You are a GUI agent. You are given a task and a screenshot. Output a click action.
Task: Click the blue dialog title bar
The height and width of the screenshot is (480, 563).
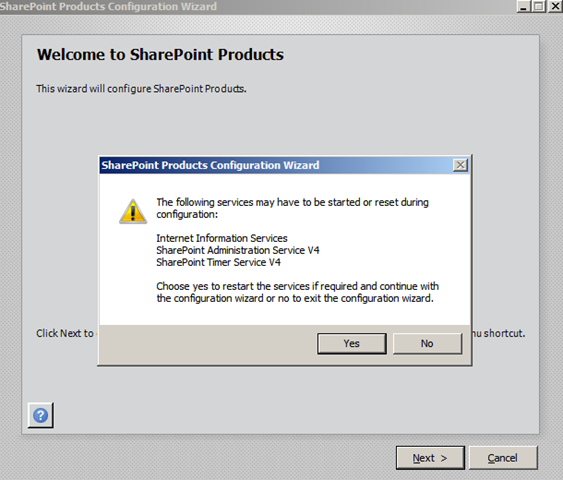tap(276, 165)
